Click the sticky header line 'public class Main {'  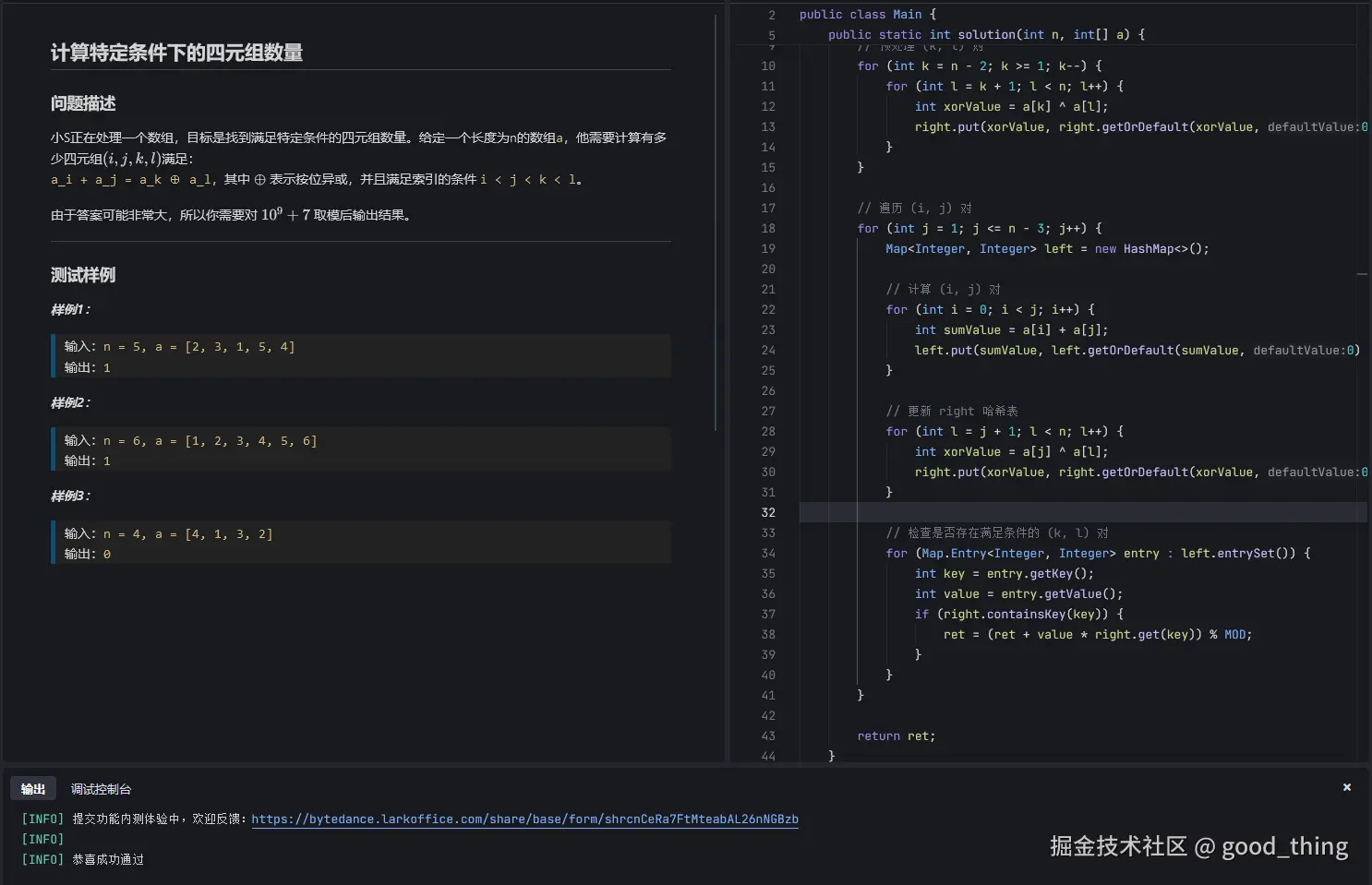pos(867,14)
